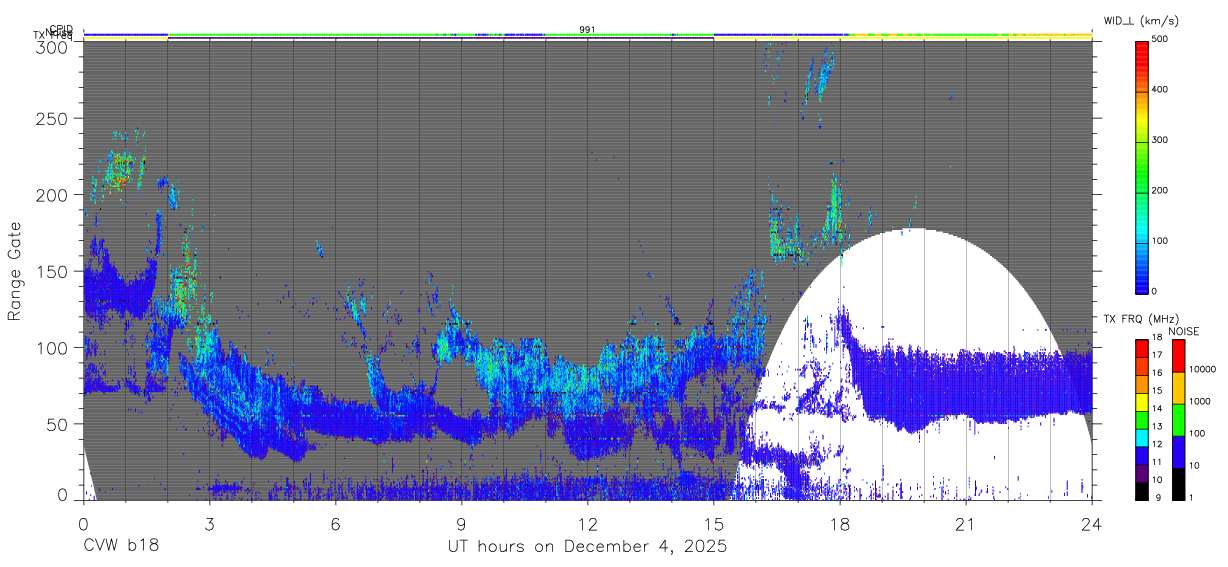Click the '500' width color bar label
The image size is (1228, 567).
click(x=1162, y=40)
